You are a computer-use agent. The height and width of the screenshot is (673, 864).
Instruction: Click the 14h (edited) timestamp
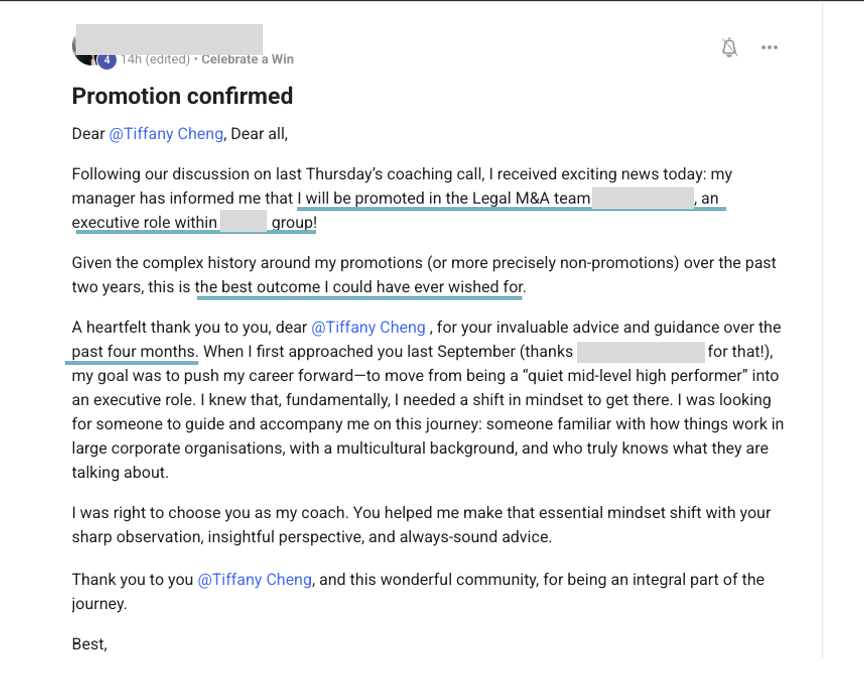pyautogui.click(x=155, y=59)
